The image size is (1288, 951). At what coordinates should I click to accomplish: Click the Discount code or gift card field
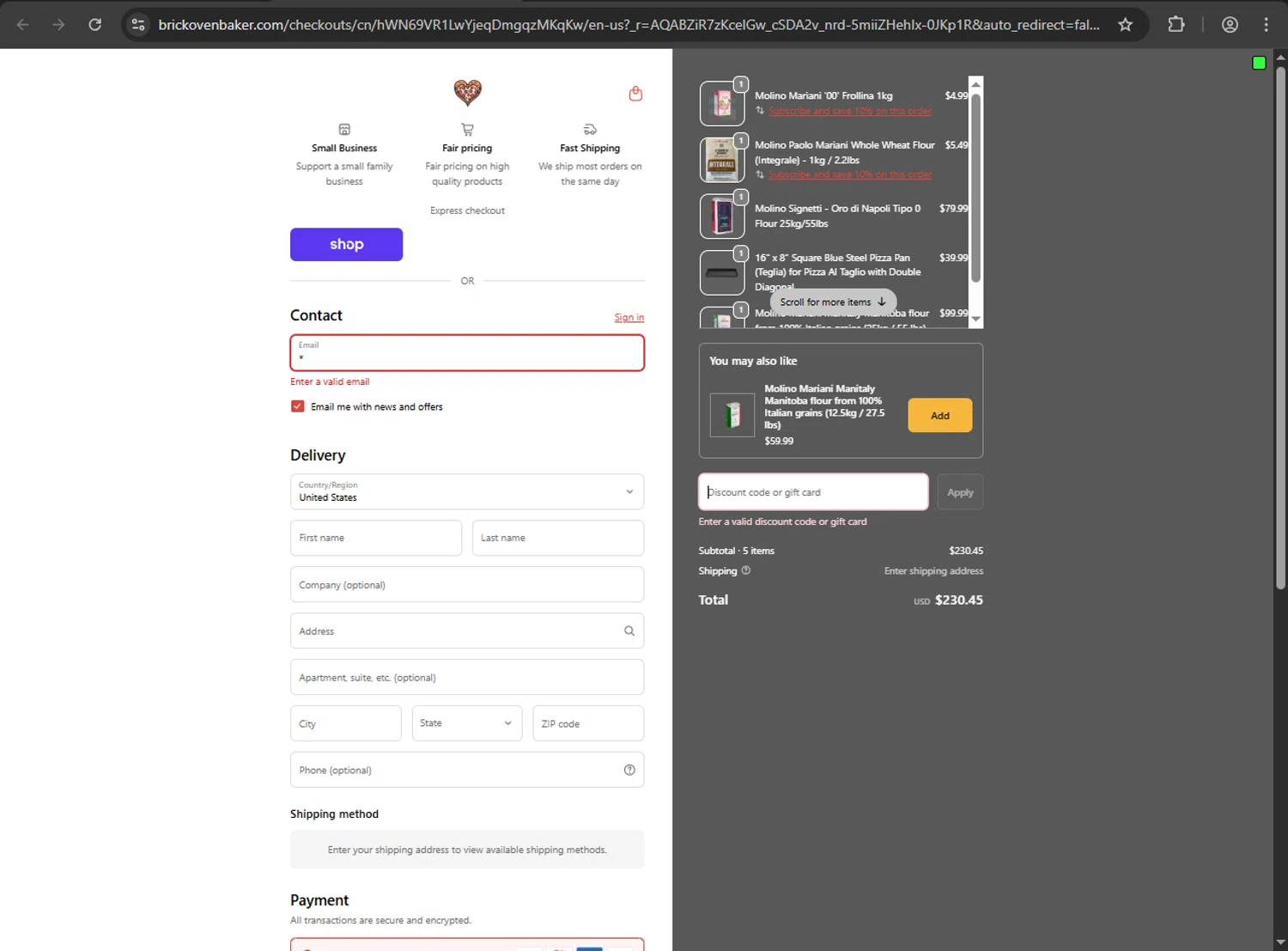coord(813,492)
